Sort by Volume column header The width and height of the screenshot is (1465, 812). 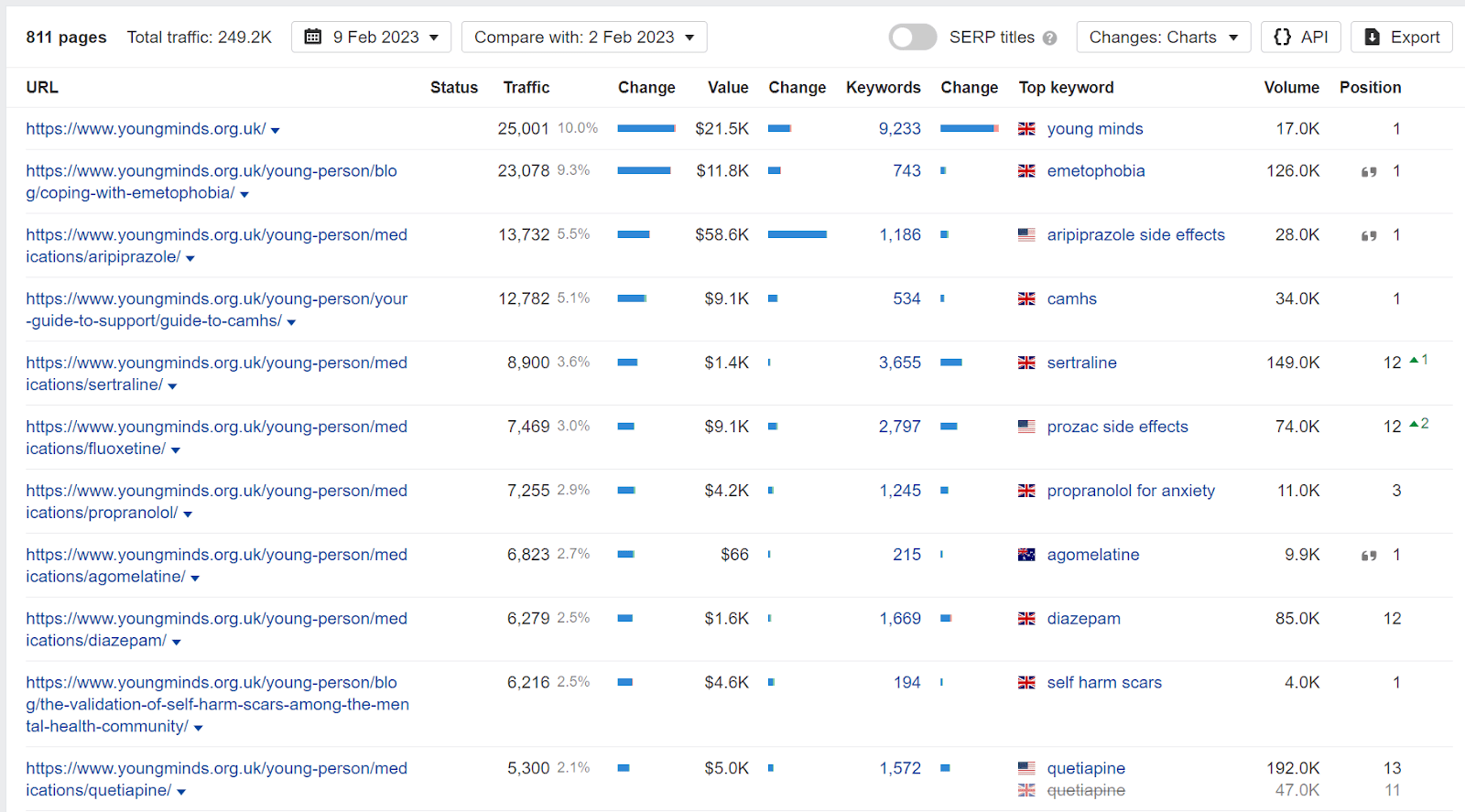click(1291, 88)
